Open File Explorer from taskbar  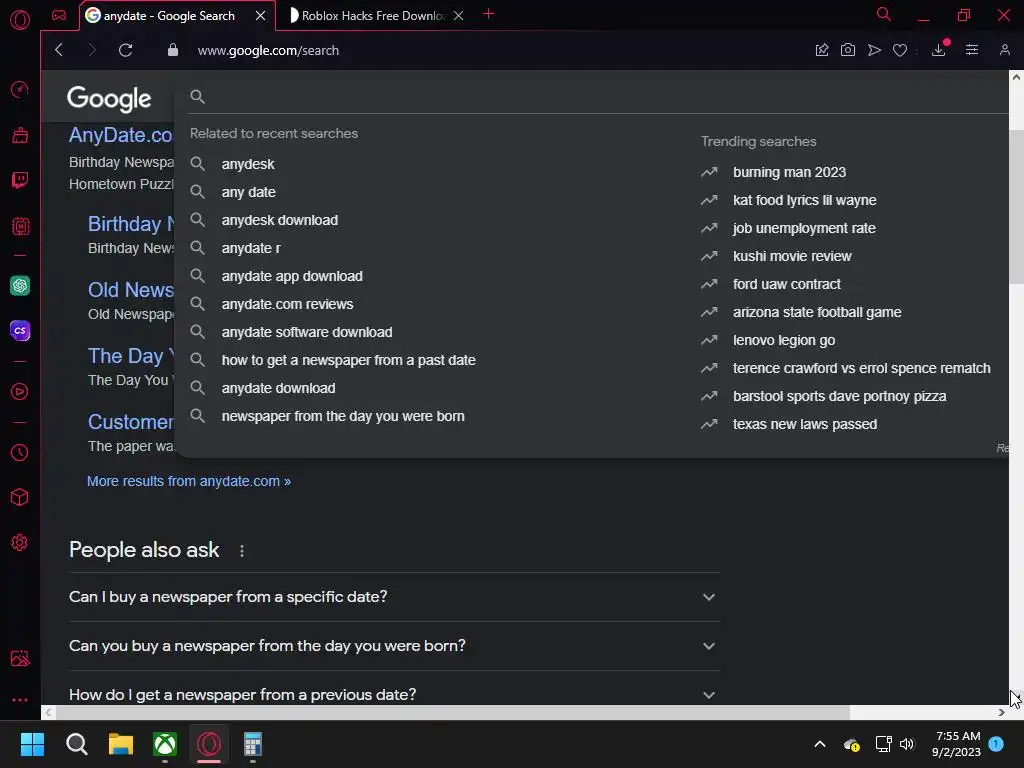click(121, 744)
